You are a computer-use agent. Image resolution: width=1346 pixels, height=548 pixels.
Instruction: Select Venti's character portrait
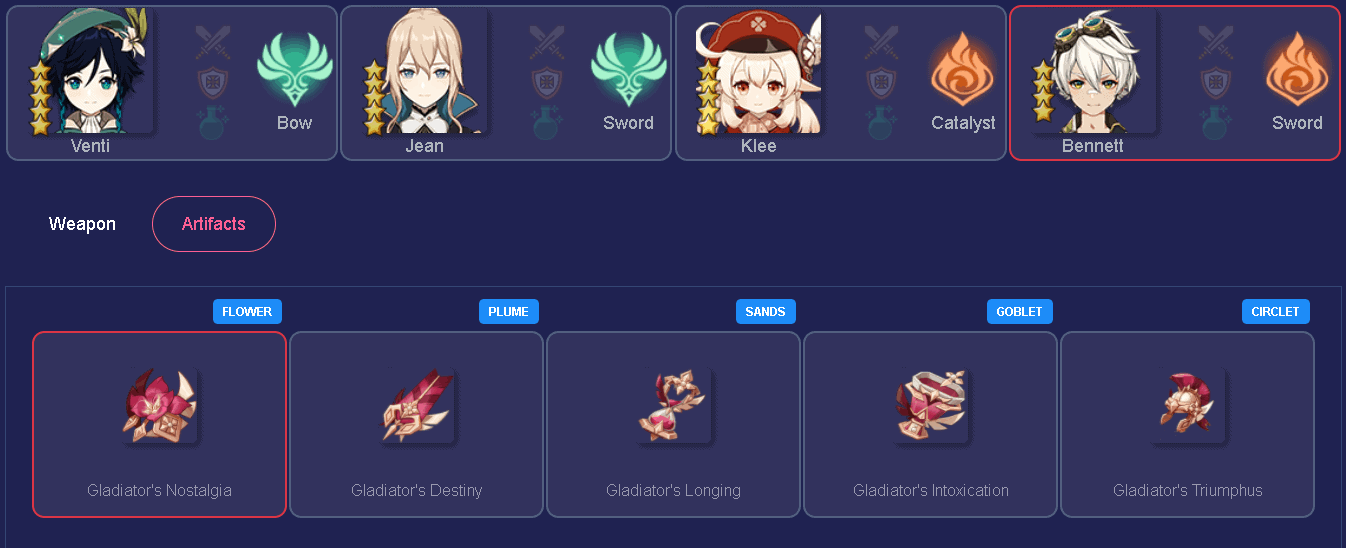click(x=90, y=72)
